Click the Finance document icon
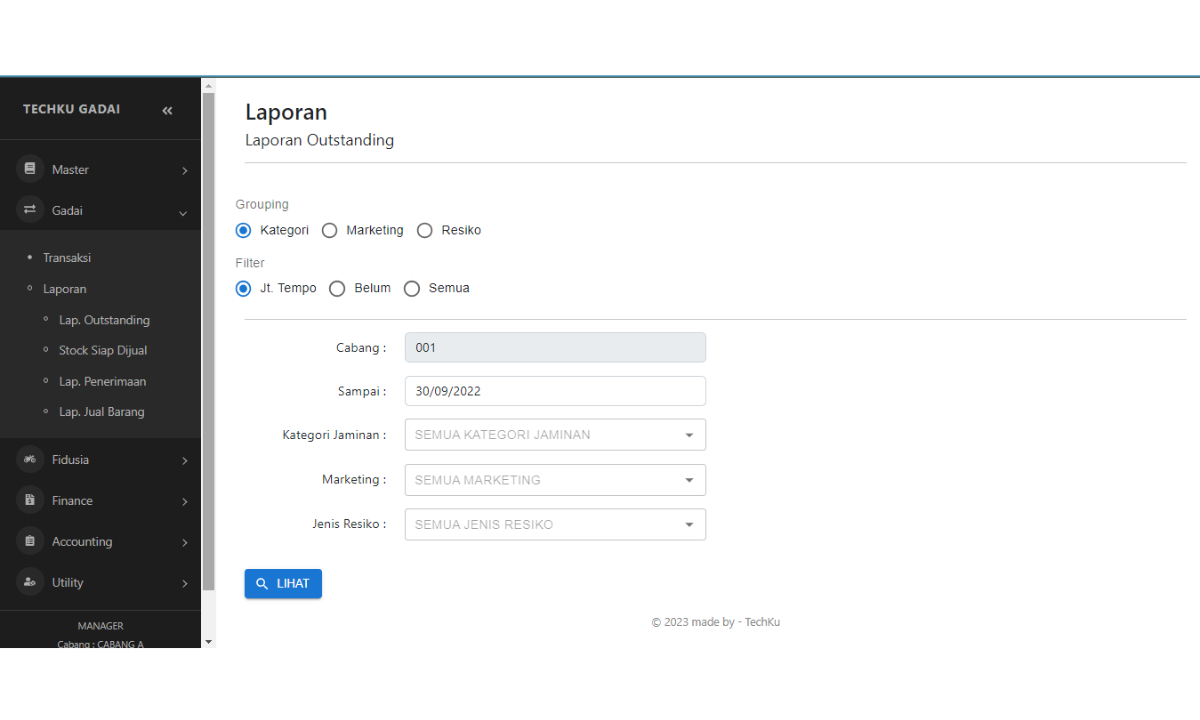This screenshot has width=1200, height=720. (x=30, y=500)
